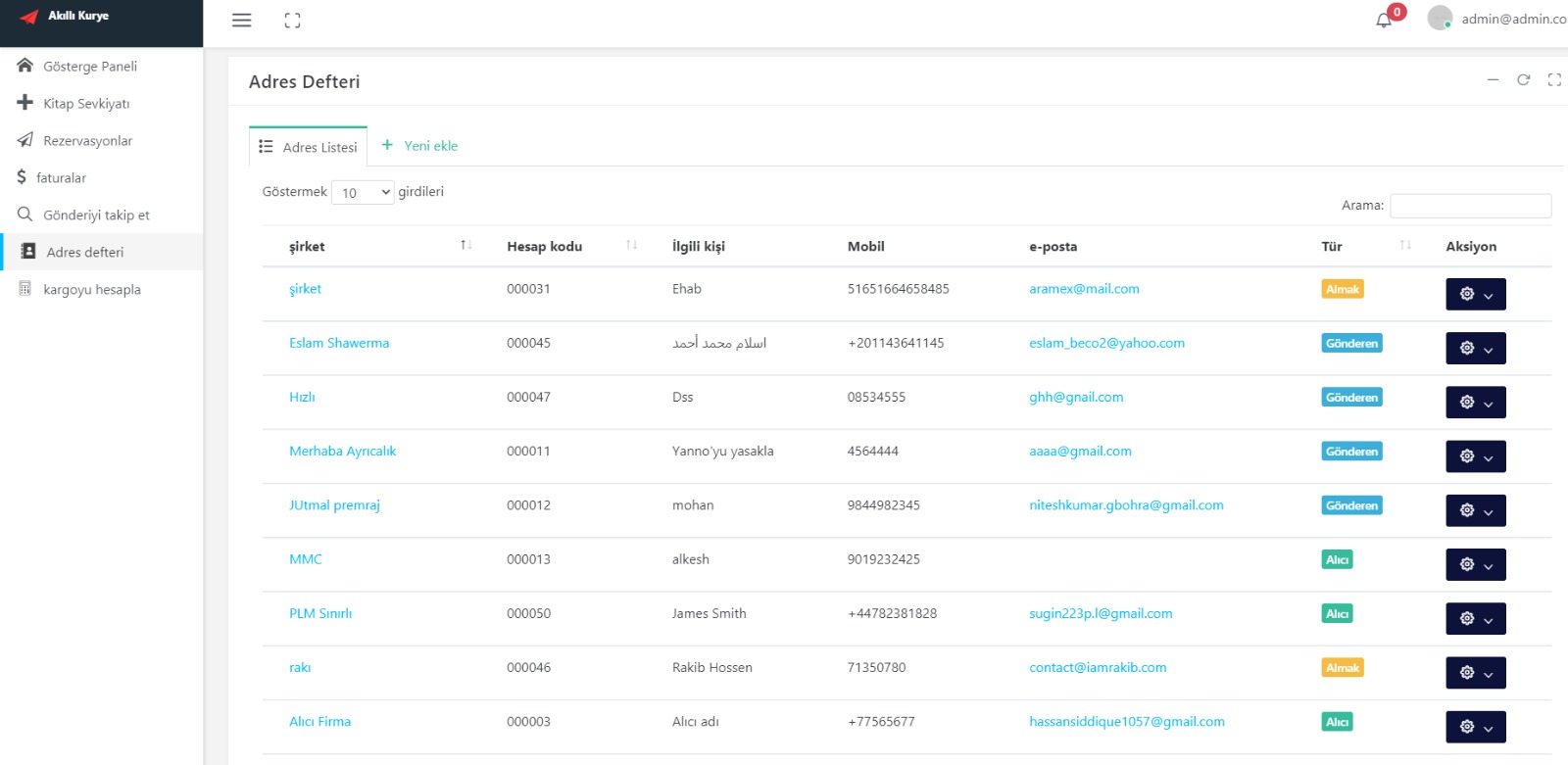This screenshot has height=765, width=1568.
Task: Click the Alıcı badge in MMC row
Action: click(x=1338, y=559)
